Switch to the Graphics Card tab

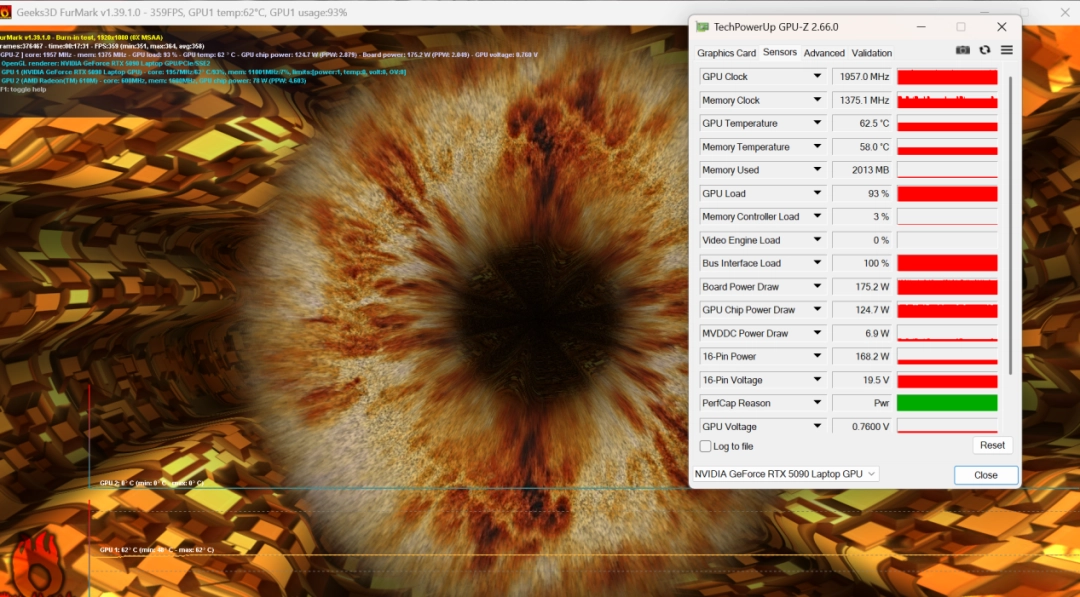[726, 53]
